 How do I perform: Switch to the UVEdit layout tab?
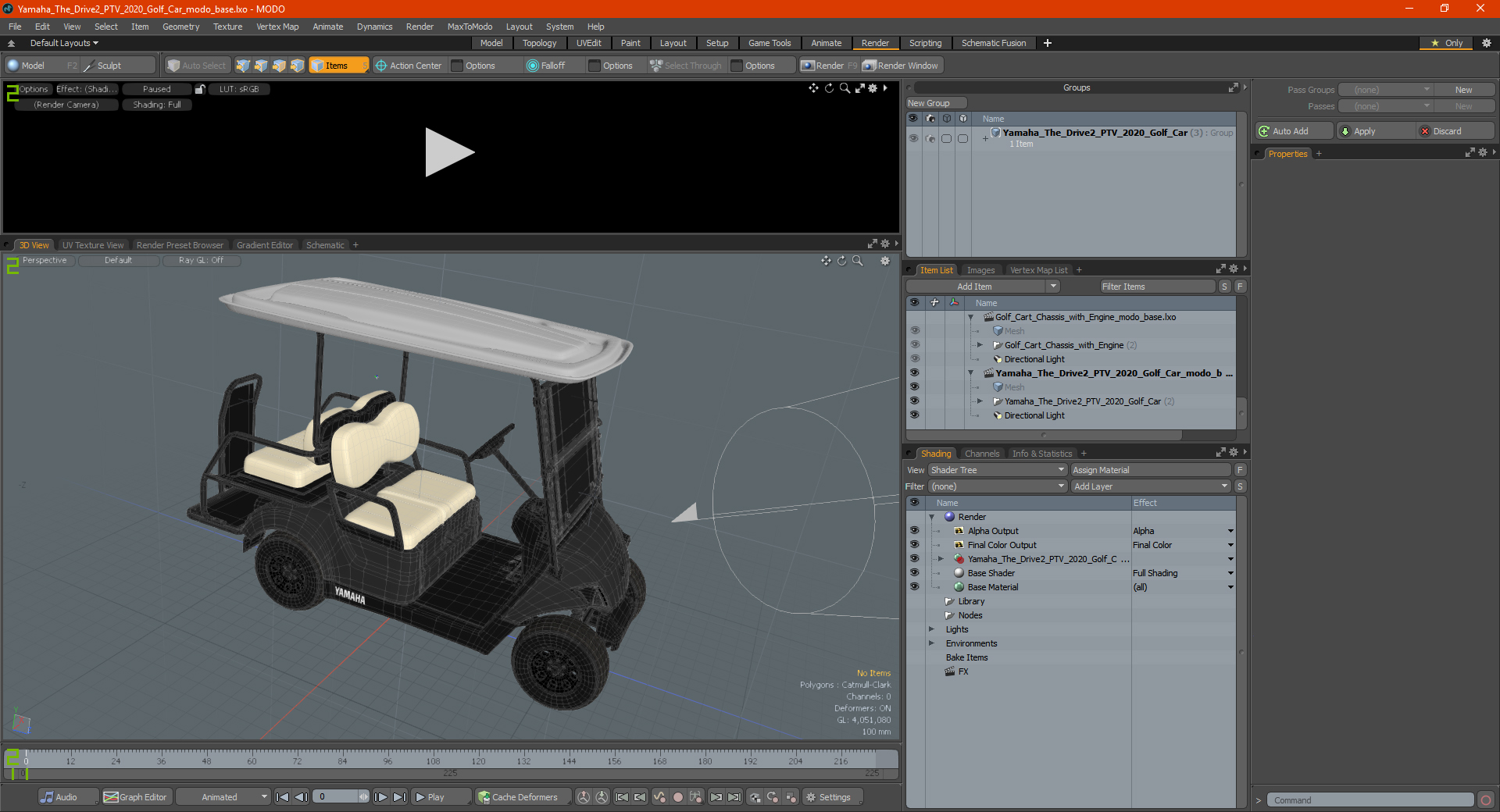tap(588, 43)
